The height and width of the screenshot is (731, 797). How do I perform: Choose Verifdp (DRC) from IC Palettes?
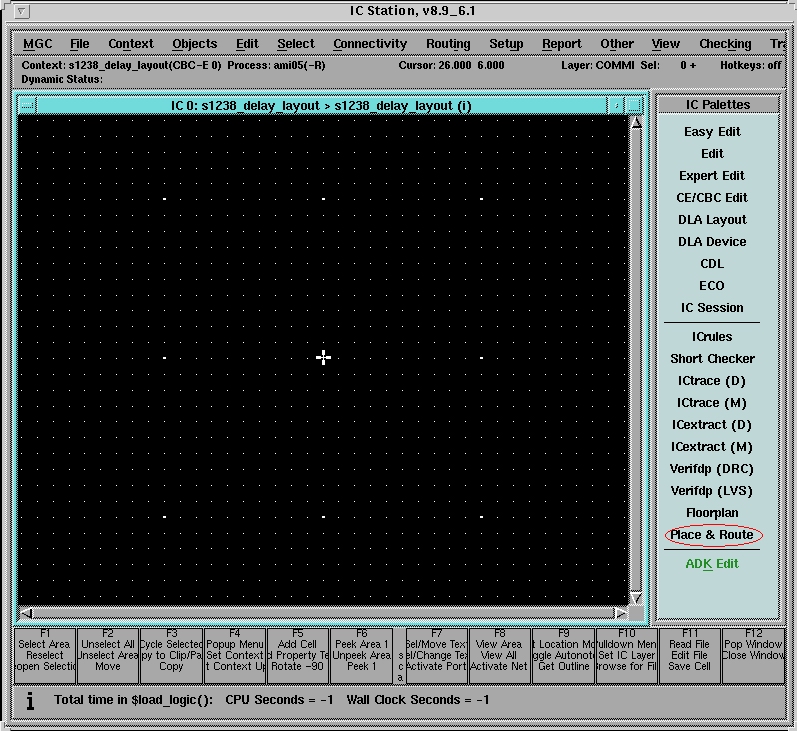click(x=712, y=469)
